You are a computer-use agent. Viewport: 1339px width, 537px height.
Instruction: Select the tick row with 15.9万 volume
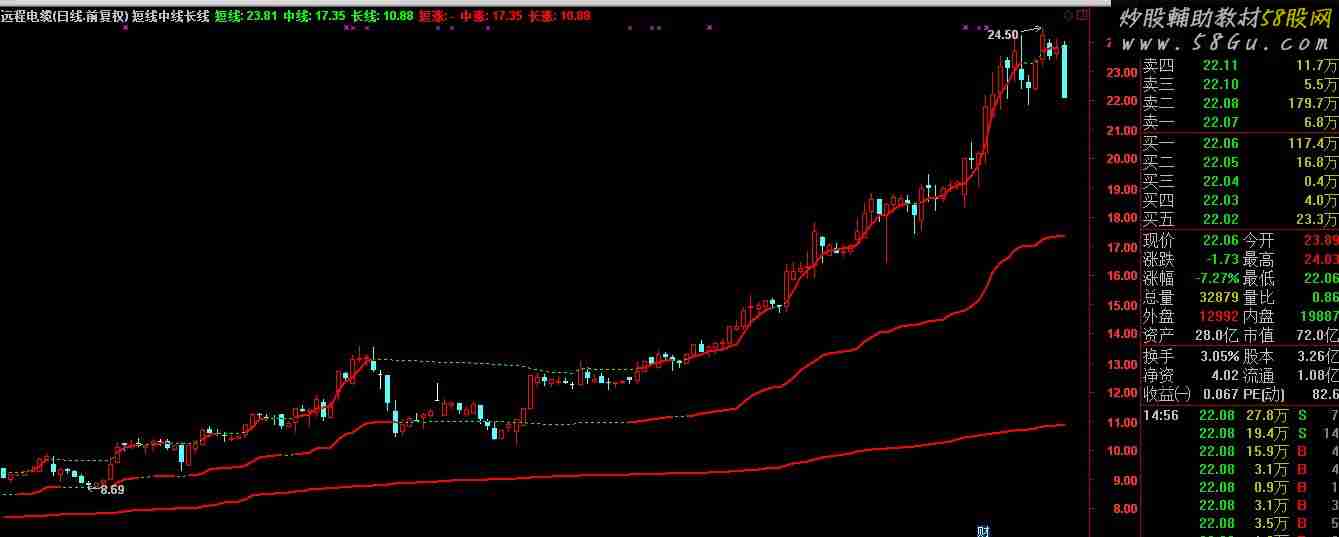pyautogui.click(x=1240, y=451)
